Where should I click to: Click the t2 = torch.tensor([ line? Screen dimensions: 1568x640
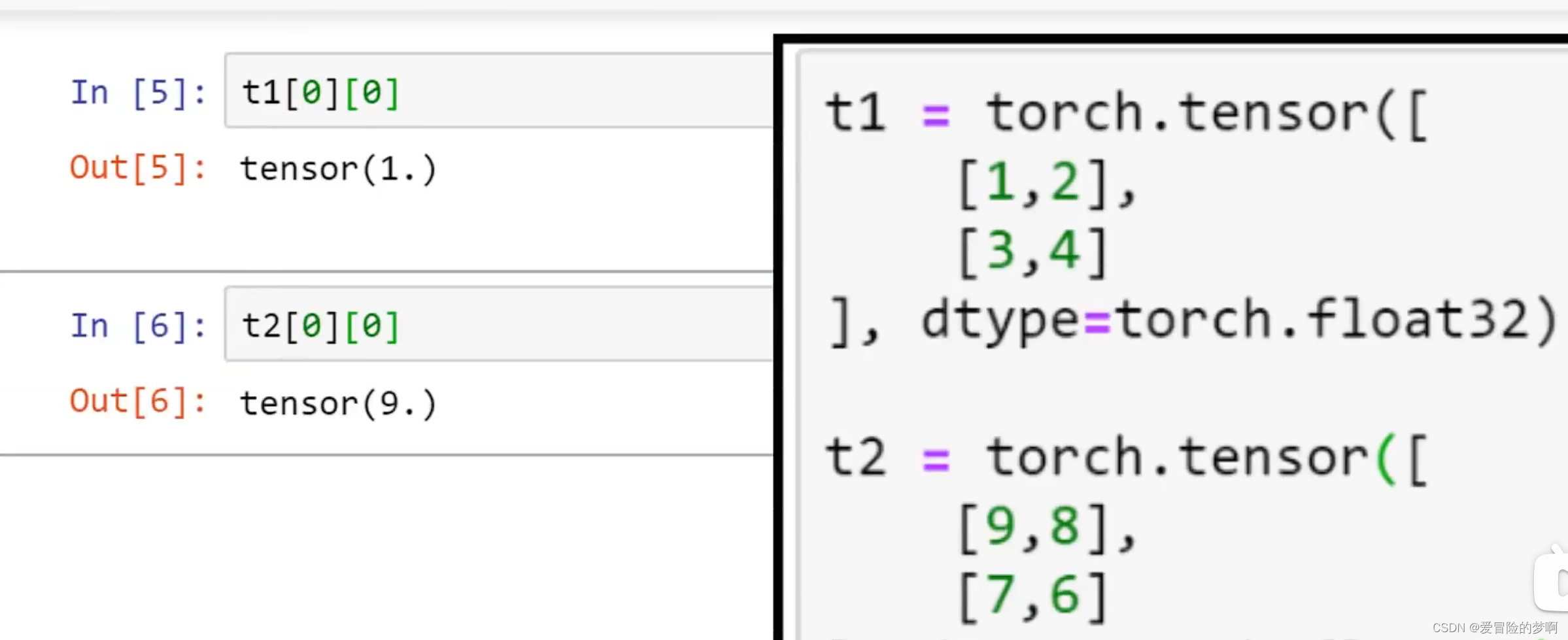(1127, 459)
